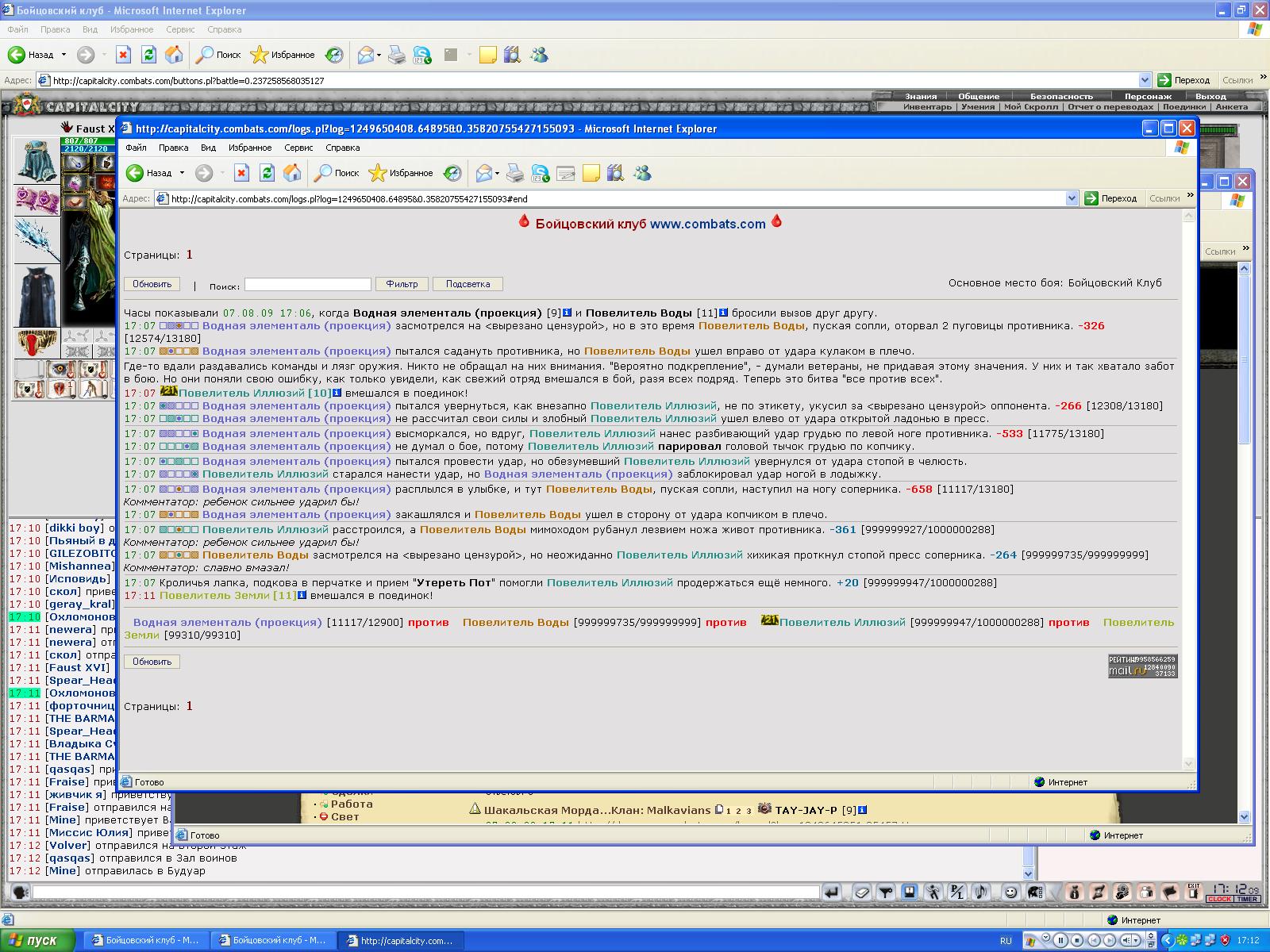Click the Фильтр button
Screen dimensions: 1270x952
point(402,284)
